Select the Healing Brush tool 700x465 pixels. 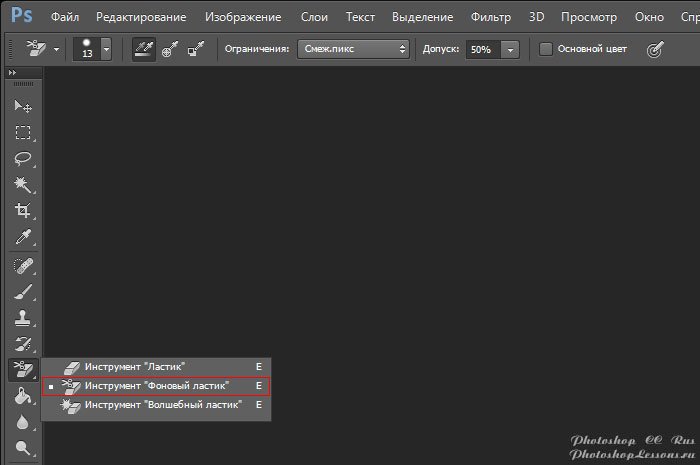point(22,266)
